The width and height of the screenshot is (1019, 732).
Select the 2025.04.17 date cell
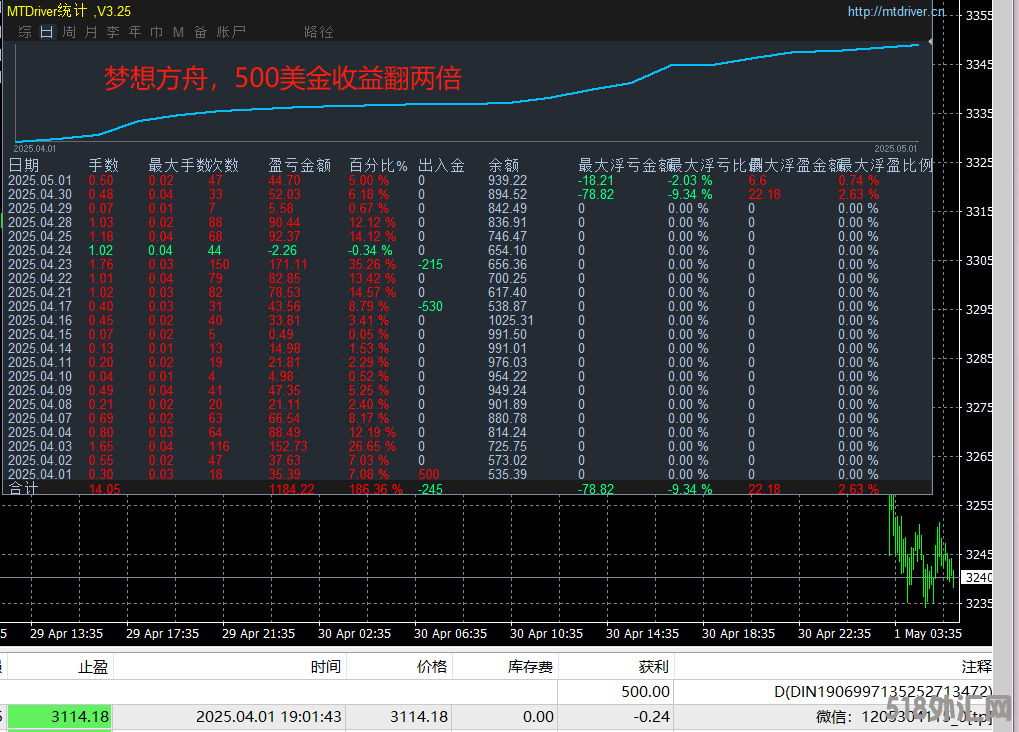tap(40, 306)
